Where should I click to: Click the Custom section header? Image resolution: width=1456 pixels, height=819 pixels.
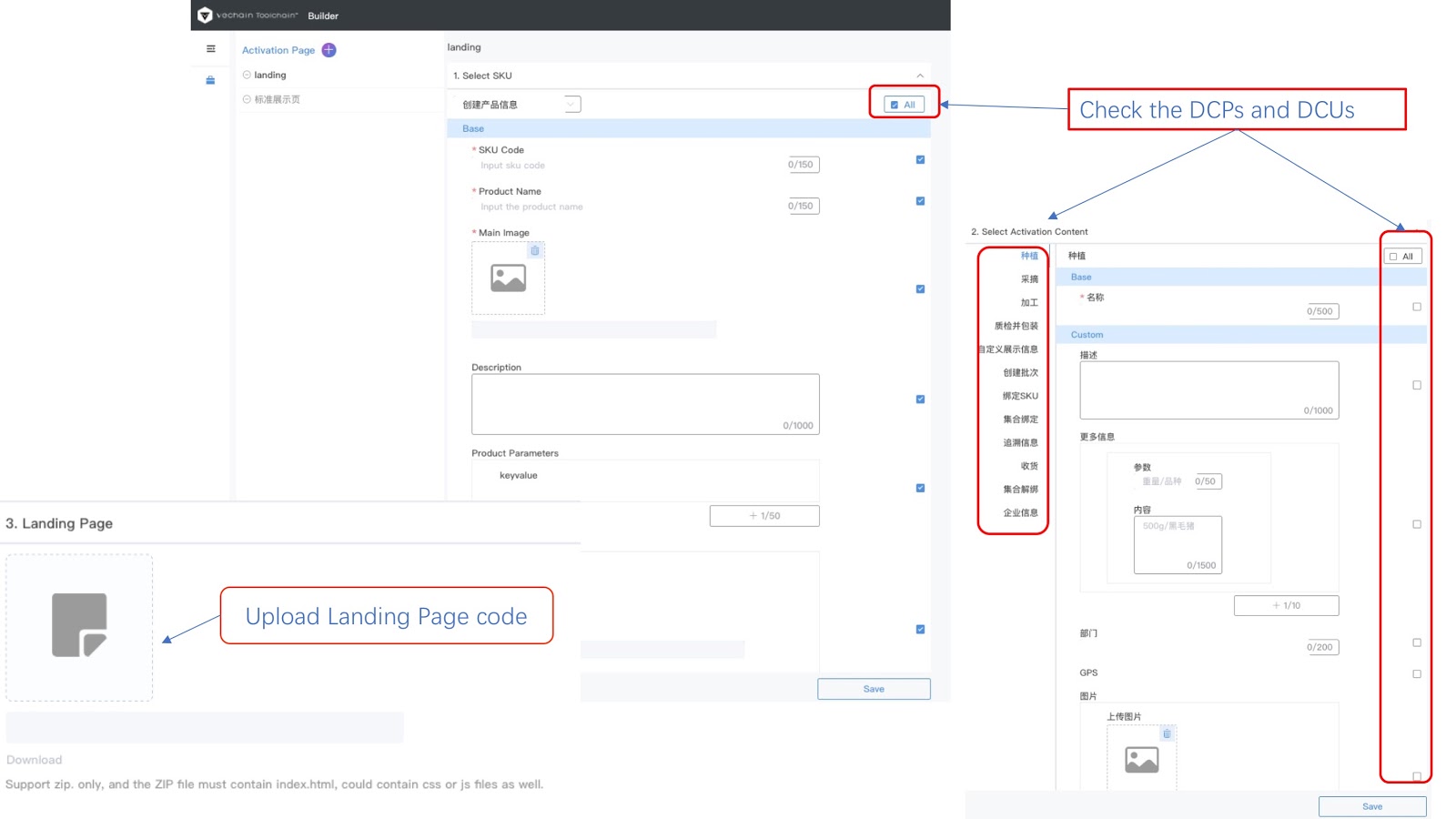1241,335
